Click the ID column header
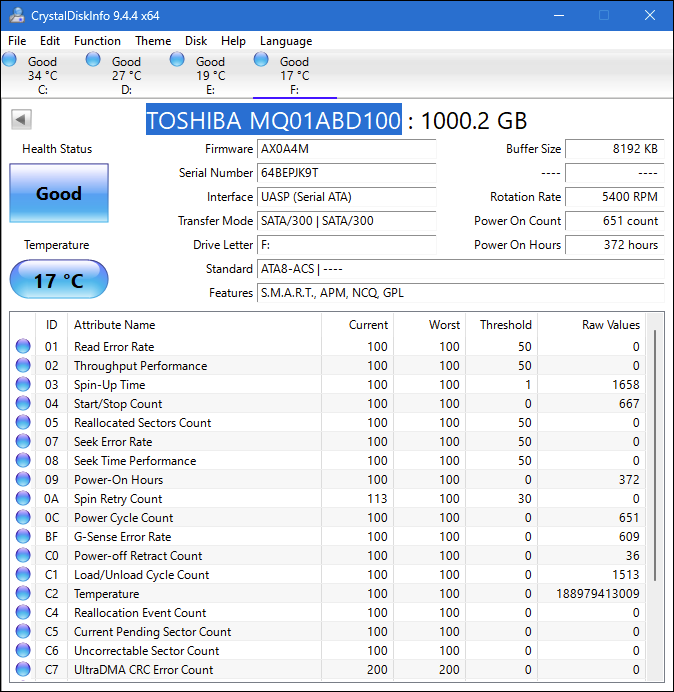 pos(51,325)
